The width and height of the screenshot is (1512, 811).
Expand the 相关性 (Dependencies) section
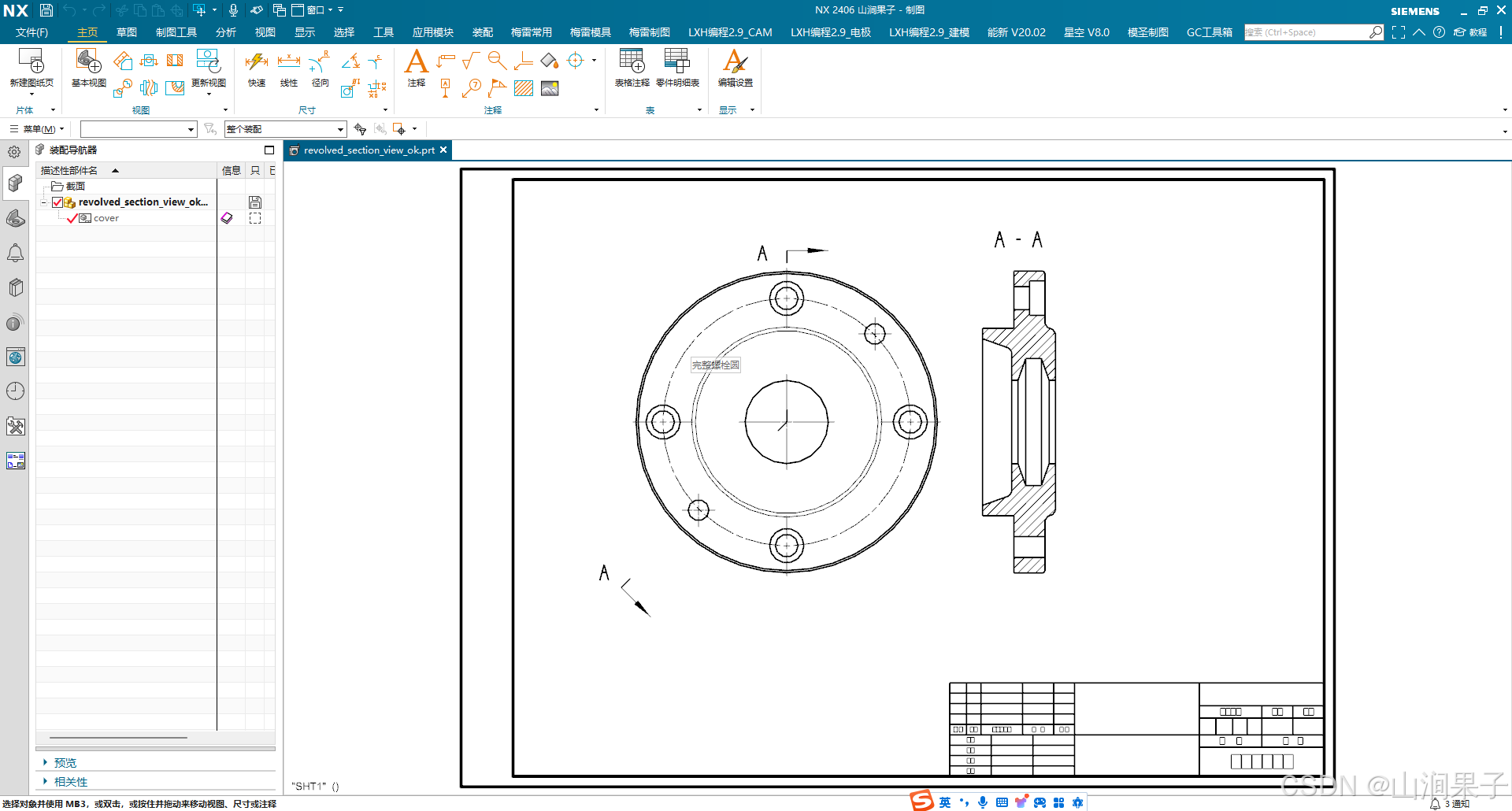click(x=46, y=781)
